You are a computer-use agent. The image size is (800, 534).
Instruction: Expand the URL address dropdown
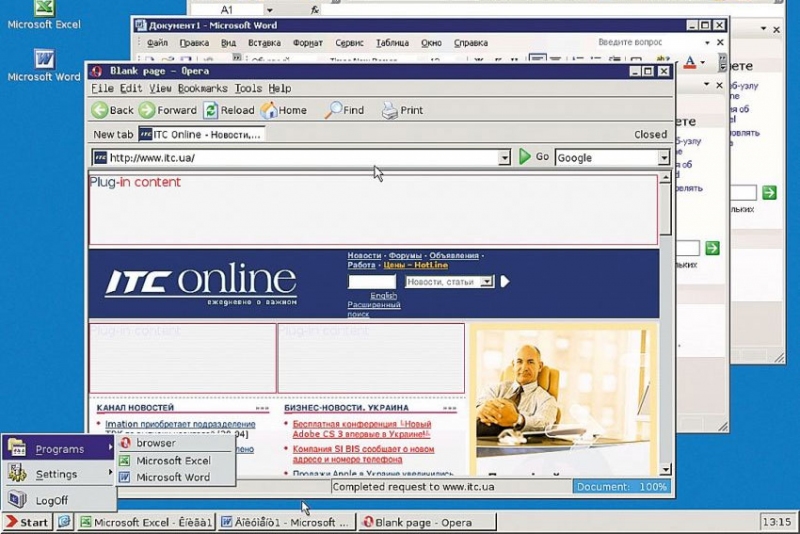pyautogui.click(x=504, y=158)
